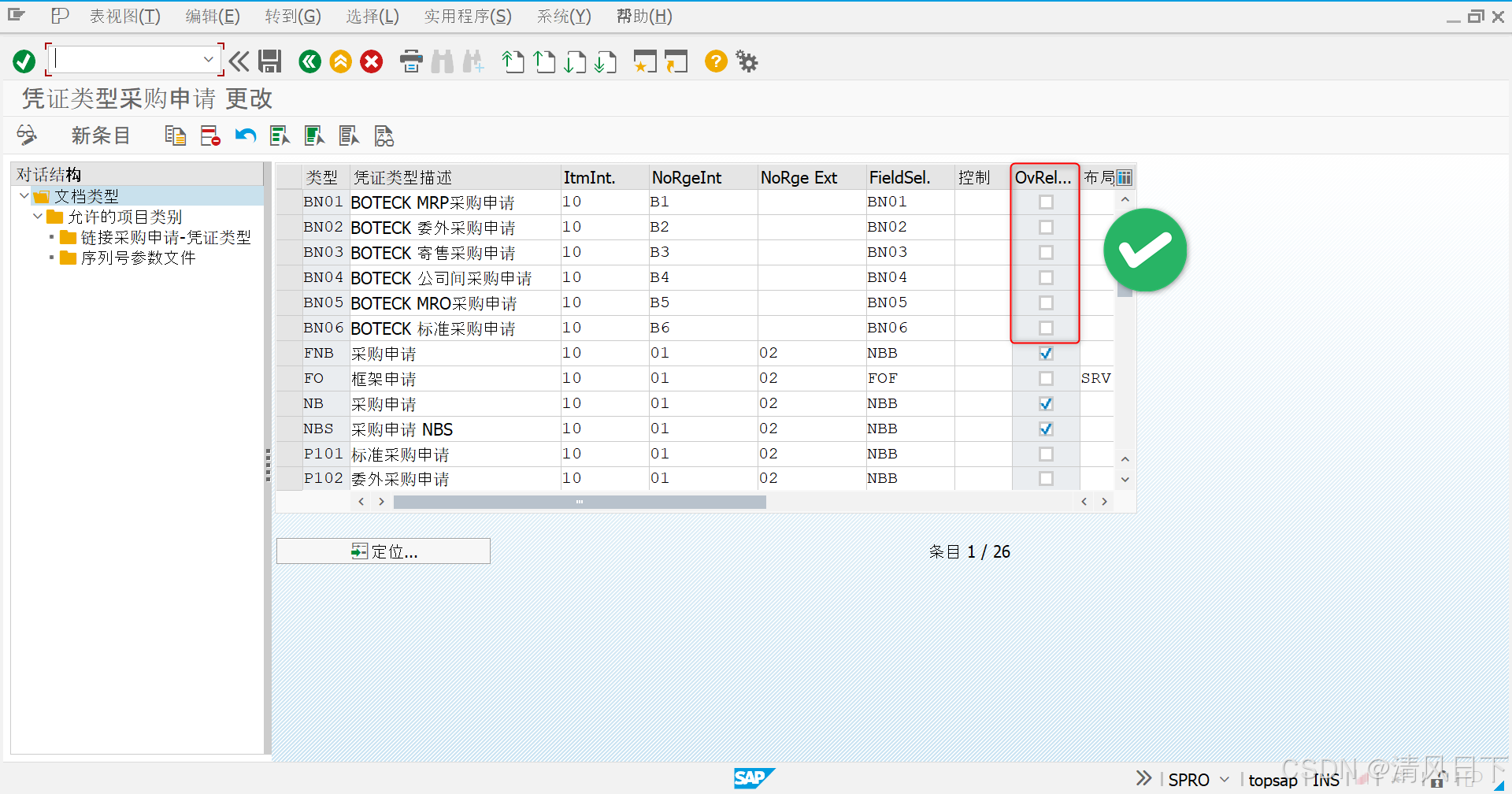Open the Print function
Screen dimensions: 1512x794
(x=411, y=61)
